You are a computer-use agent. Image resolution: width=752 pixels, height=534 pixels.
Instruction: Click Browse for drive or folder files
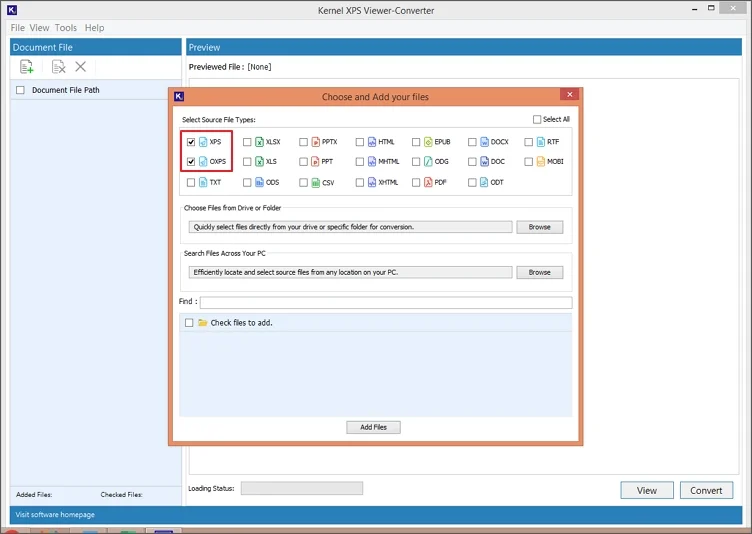click(540, 227)
